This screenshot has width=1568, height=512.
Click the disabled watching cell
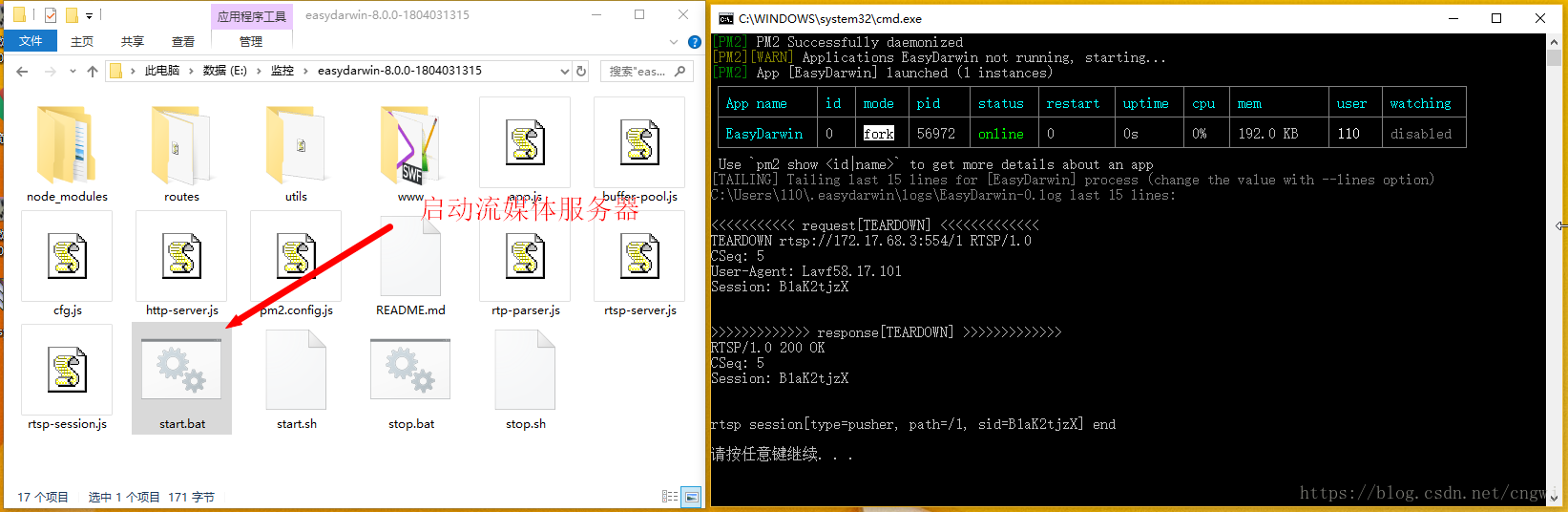(1420, 134)
